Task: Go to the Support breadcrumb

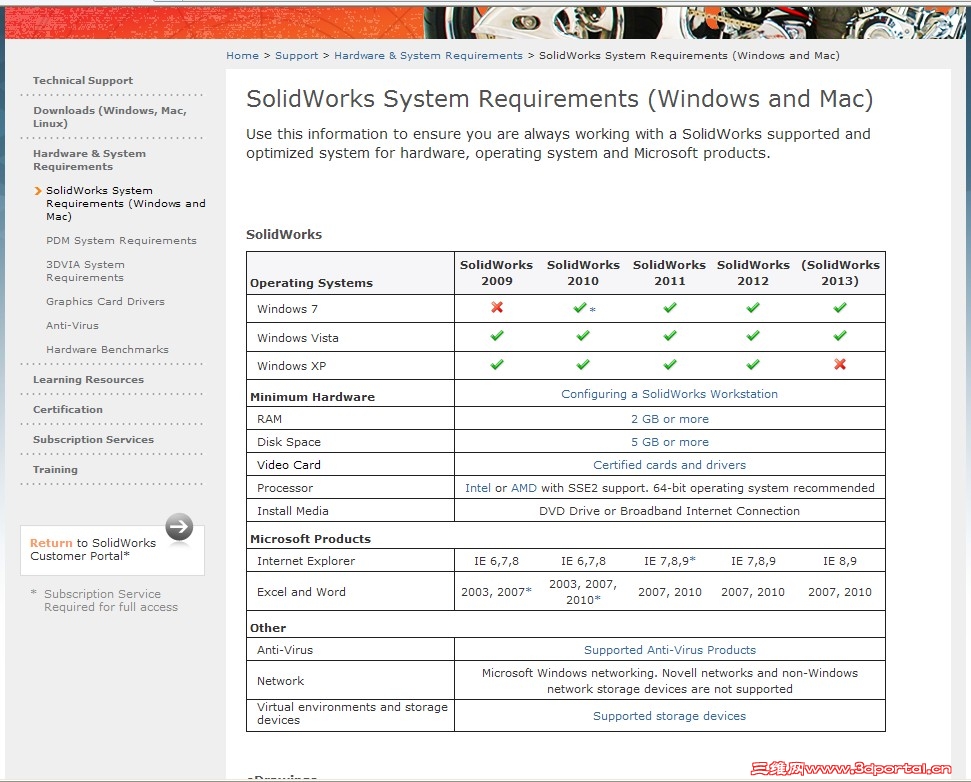Action: [x=297, y=56]
